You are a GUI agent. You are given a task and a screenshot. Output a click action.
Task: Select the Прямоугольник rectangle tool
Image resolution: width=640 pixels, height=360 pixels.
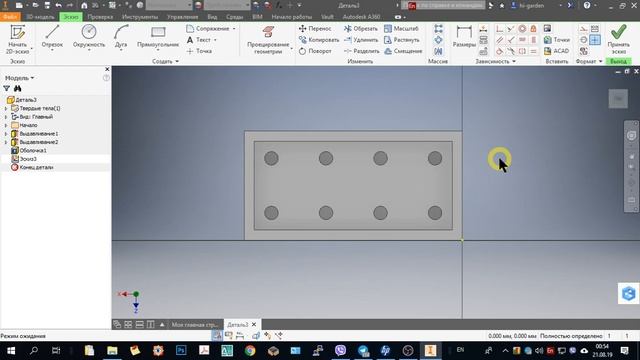158,36
